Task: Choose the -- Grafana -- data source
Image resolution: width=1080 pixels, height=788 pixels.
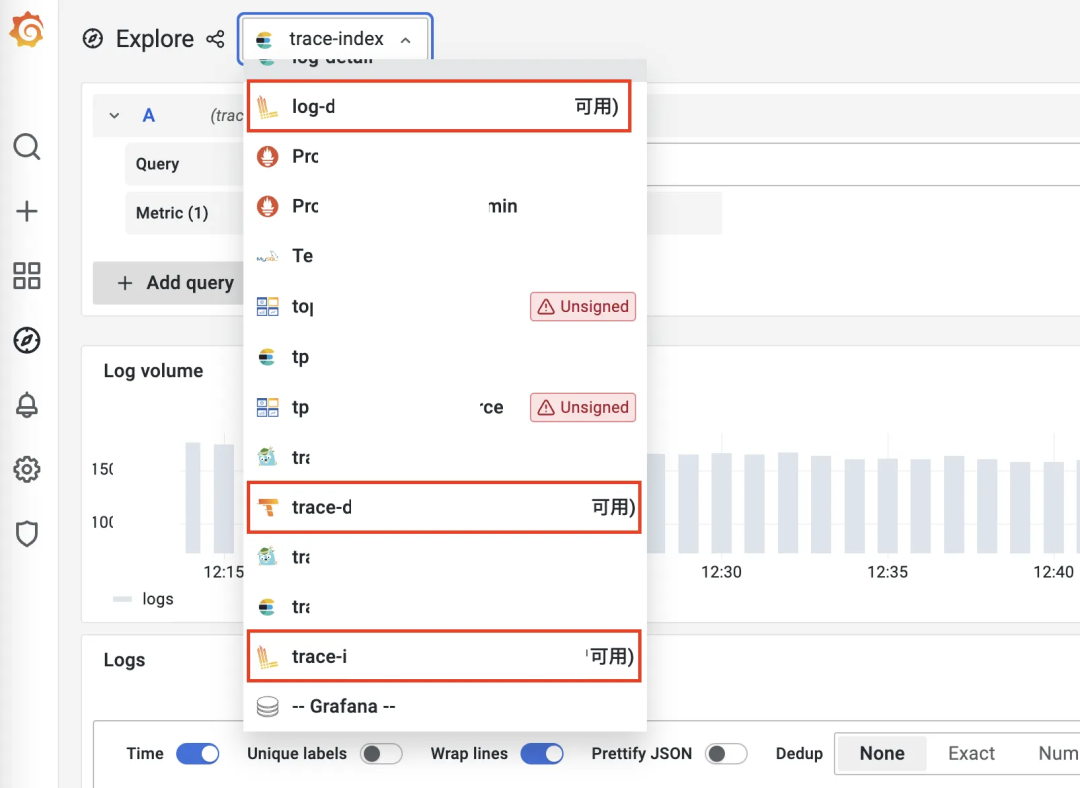Action: click(445, 707)
